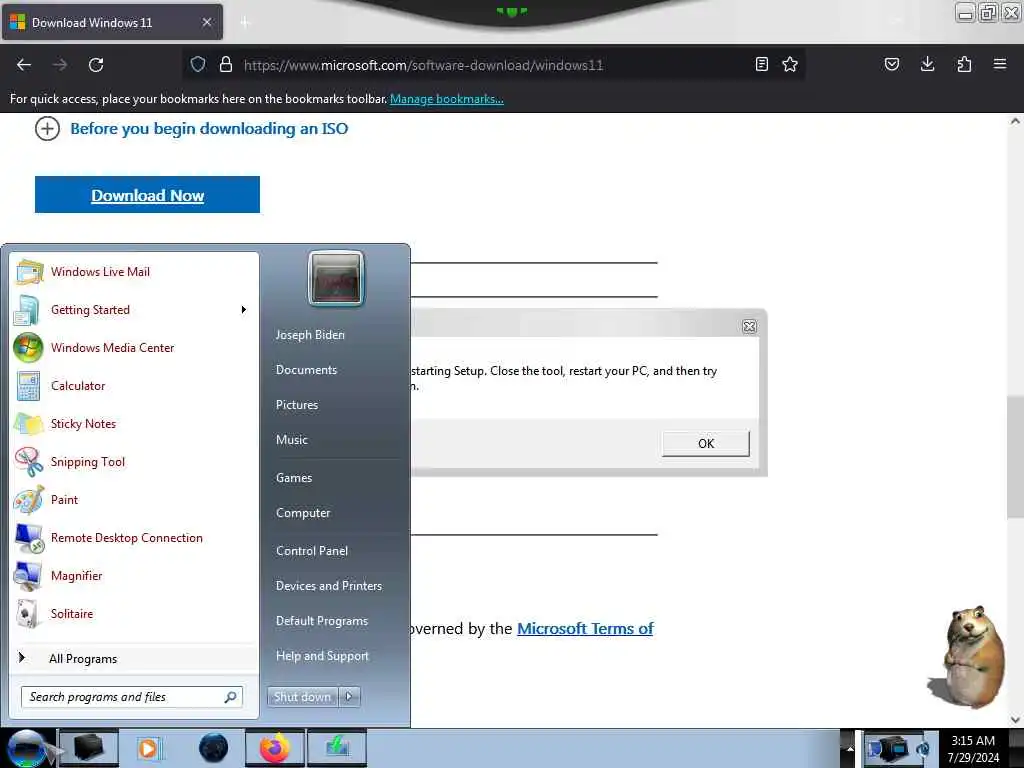Click the browser Back arrow

coord(24,65)
